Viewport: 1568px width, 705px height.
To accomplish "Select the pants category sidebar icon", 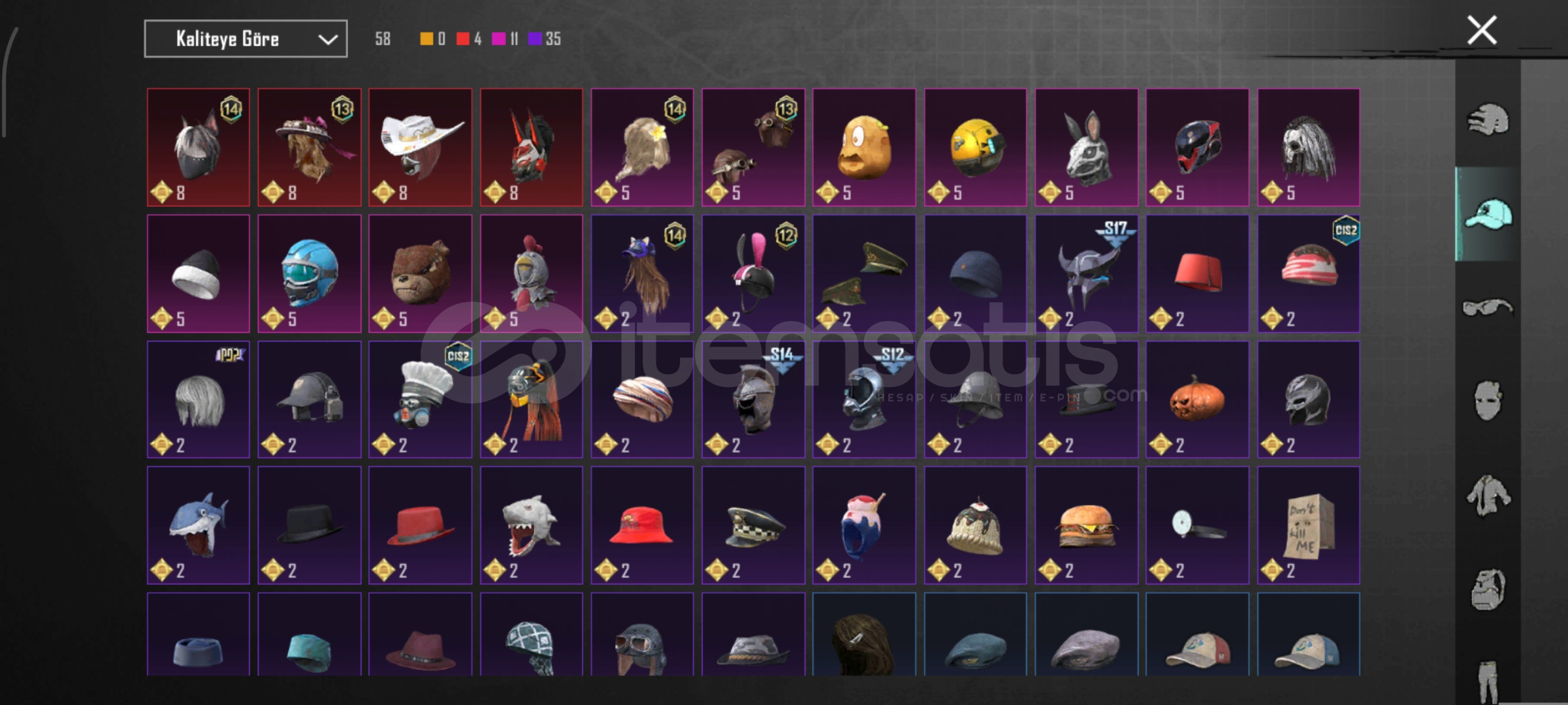I will (x=1488, y=681).
